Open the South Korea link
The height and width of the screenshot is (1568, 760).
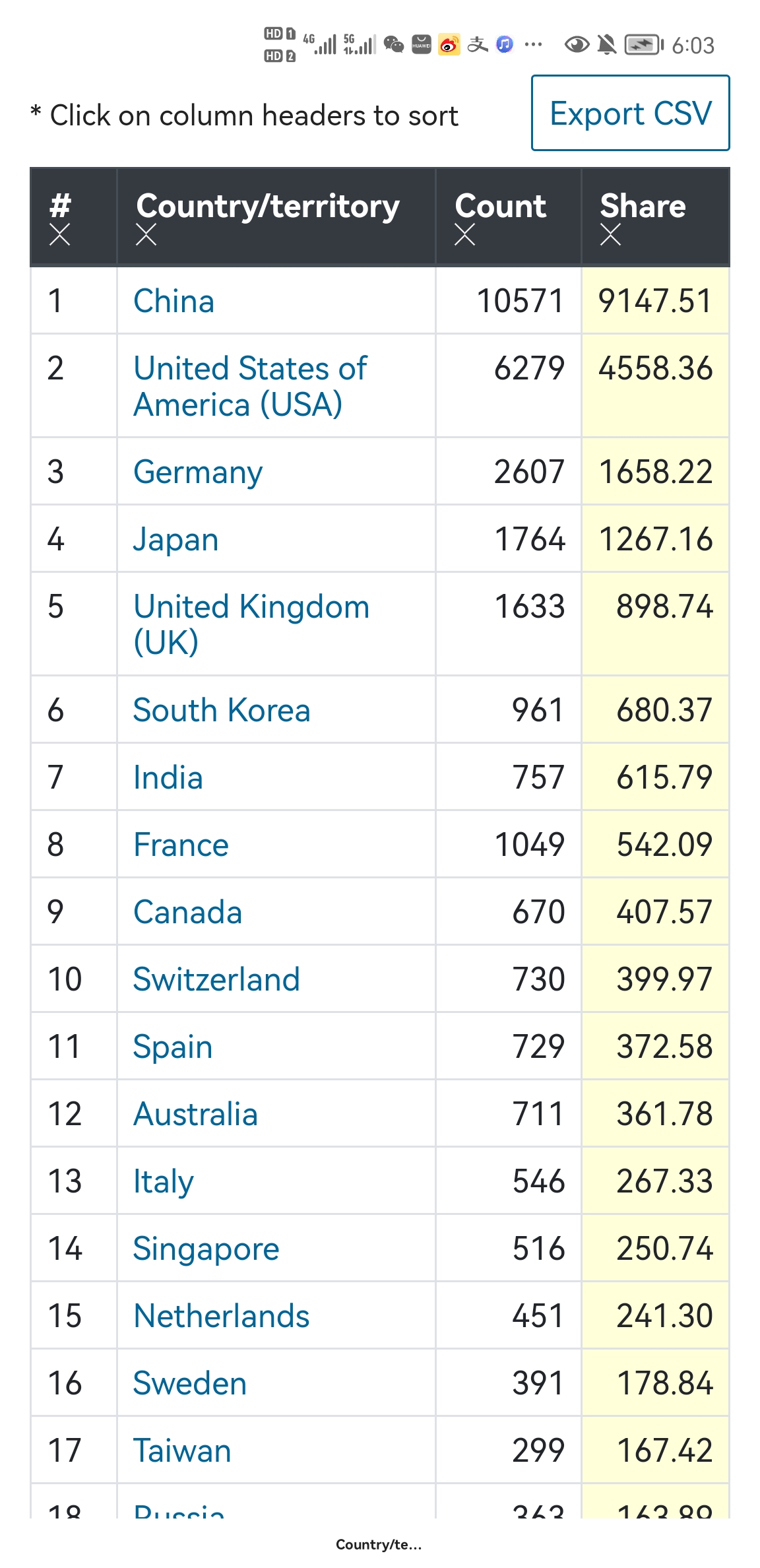(222, 710)
